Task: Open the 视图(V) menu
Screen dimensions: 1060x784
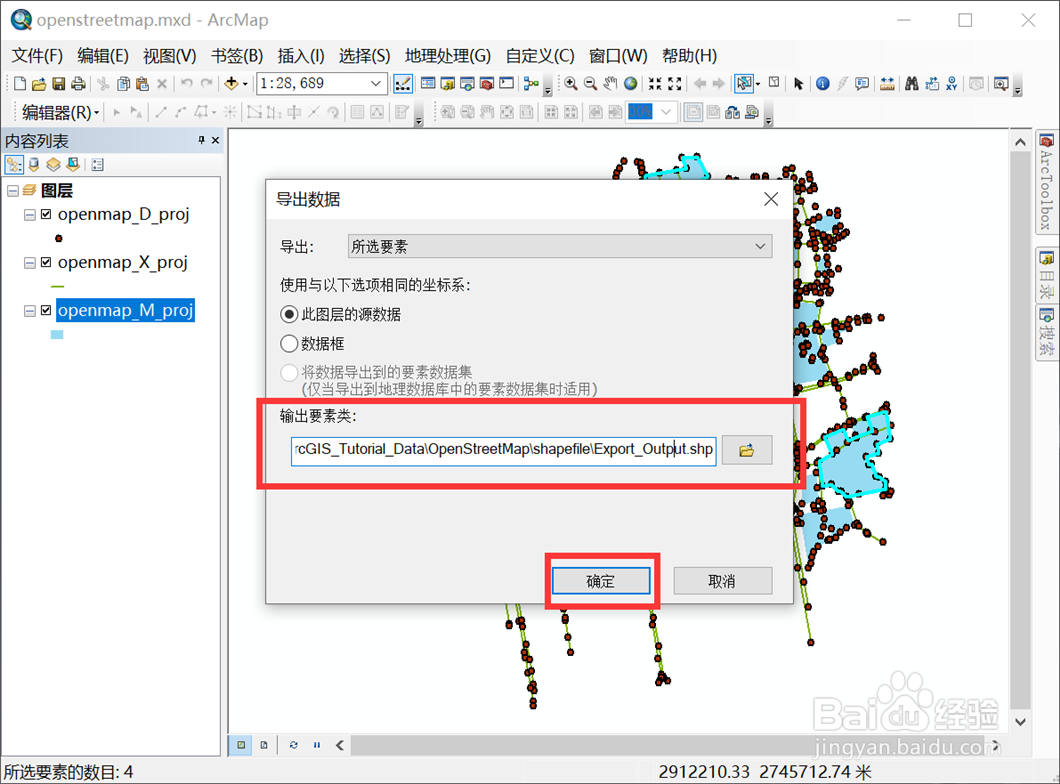Action: (x=170, y=55)
